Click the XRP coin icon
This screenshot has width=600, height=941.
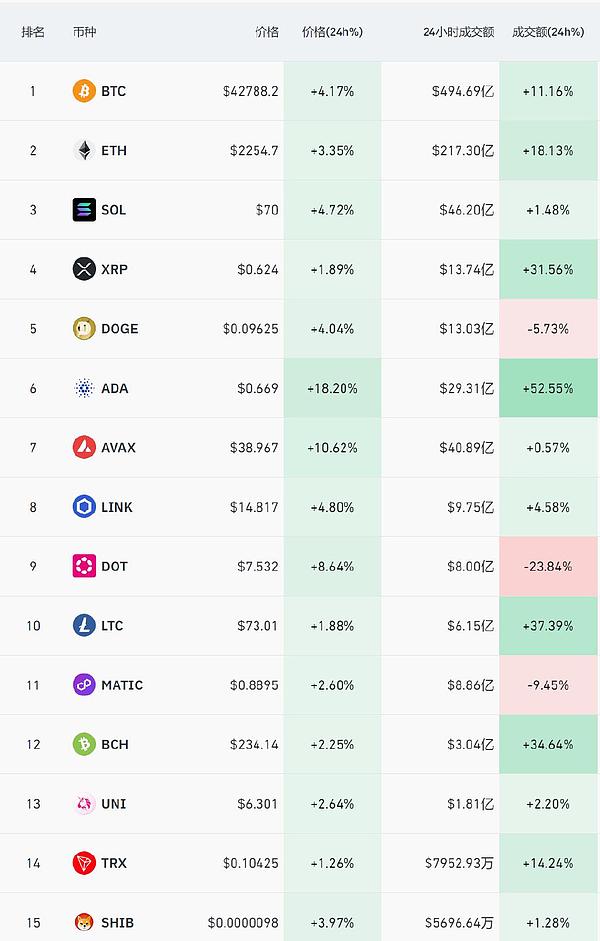click(x=84, y=269)
